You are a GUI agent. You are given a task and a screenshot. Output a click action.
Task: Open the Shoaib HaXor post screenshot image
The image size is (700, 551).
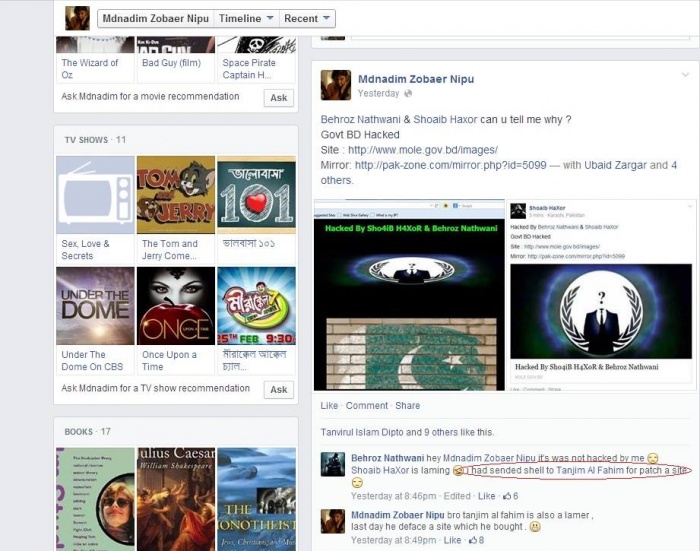[x=601, y=295]
